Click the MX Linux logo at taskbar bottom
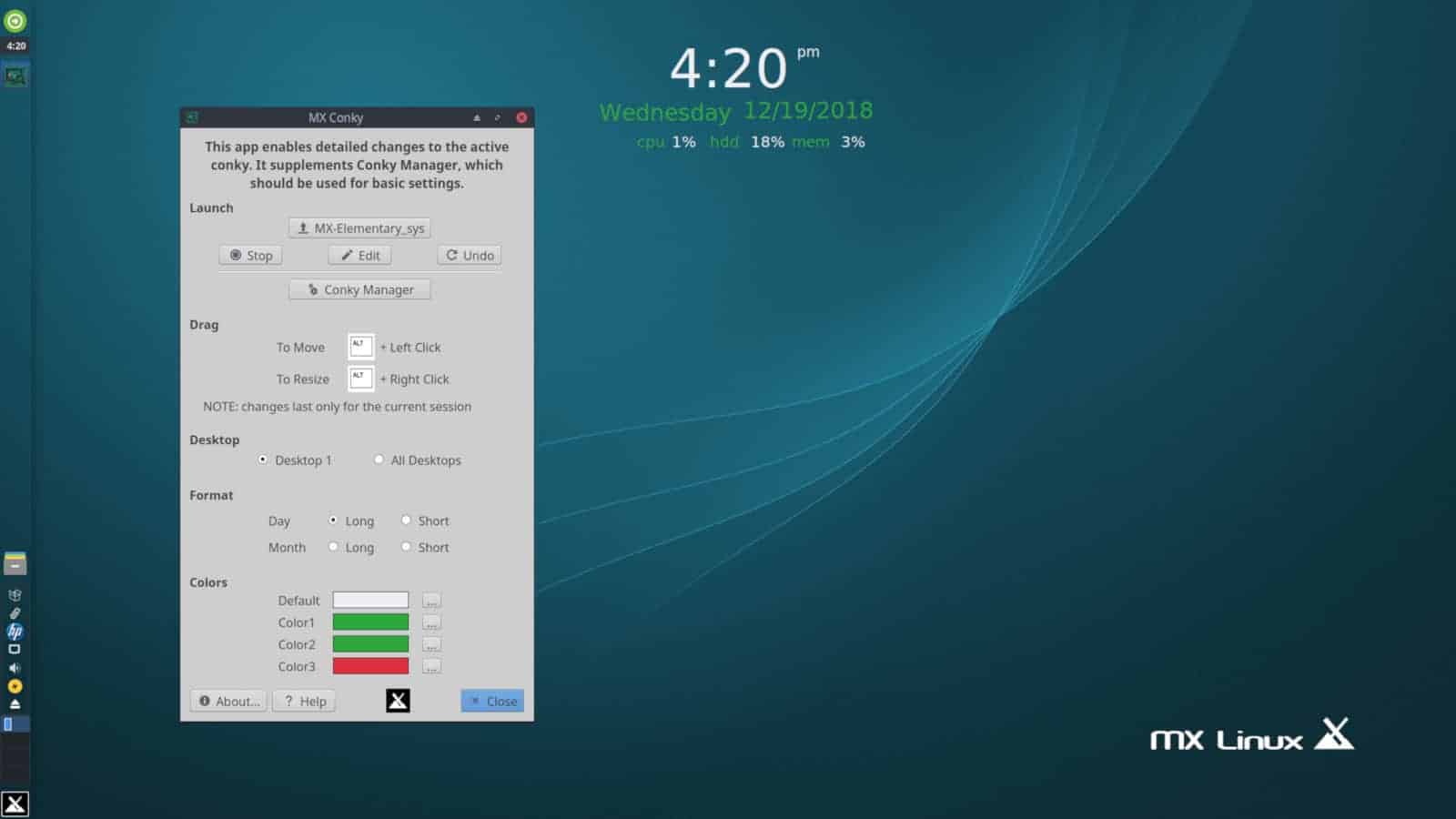 tap(14, 804)
